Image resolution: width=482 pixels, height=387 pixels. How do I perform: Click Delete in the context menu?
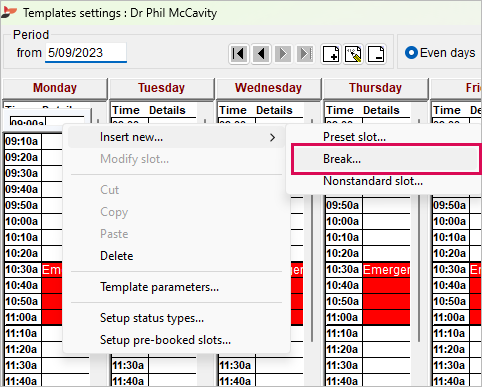(117, 256)
